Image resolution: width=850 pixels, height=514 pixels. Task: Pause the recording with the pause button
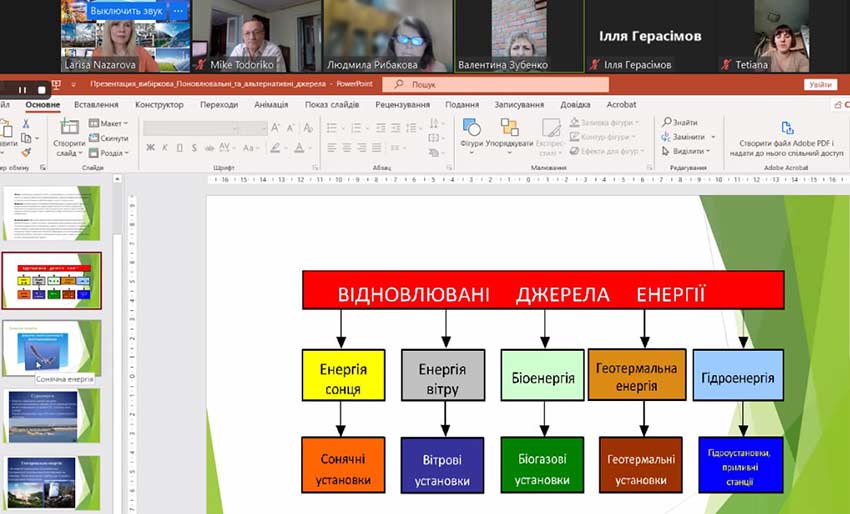coord(21,89)
